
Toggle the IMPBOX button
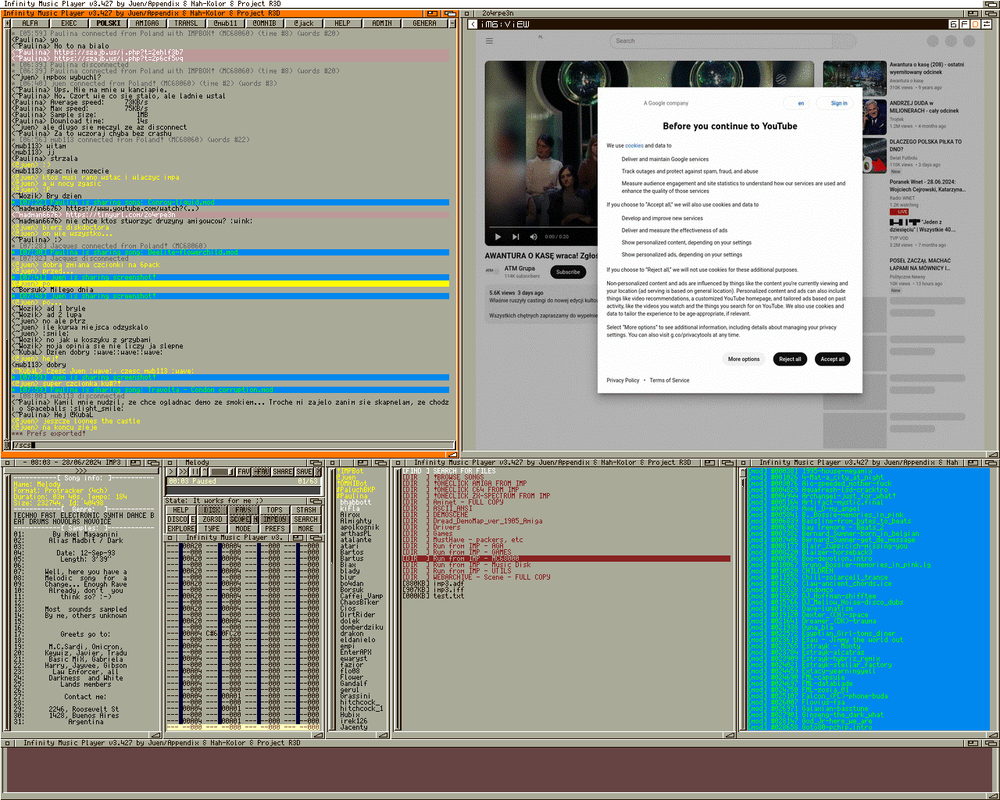pos(275,519)
